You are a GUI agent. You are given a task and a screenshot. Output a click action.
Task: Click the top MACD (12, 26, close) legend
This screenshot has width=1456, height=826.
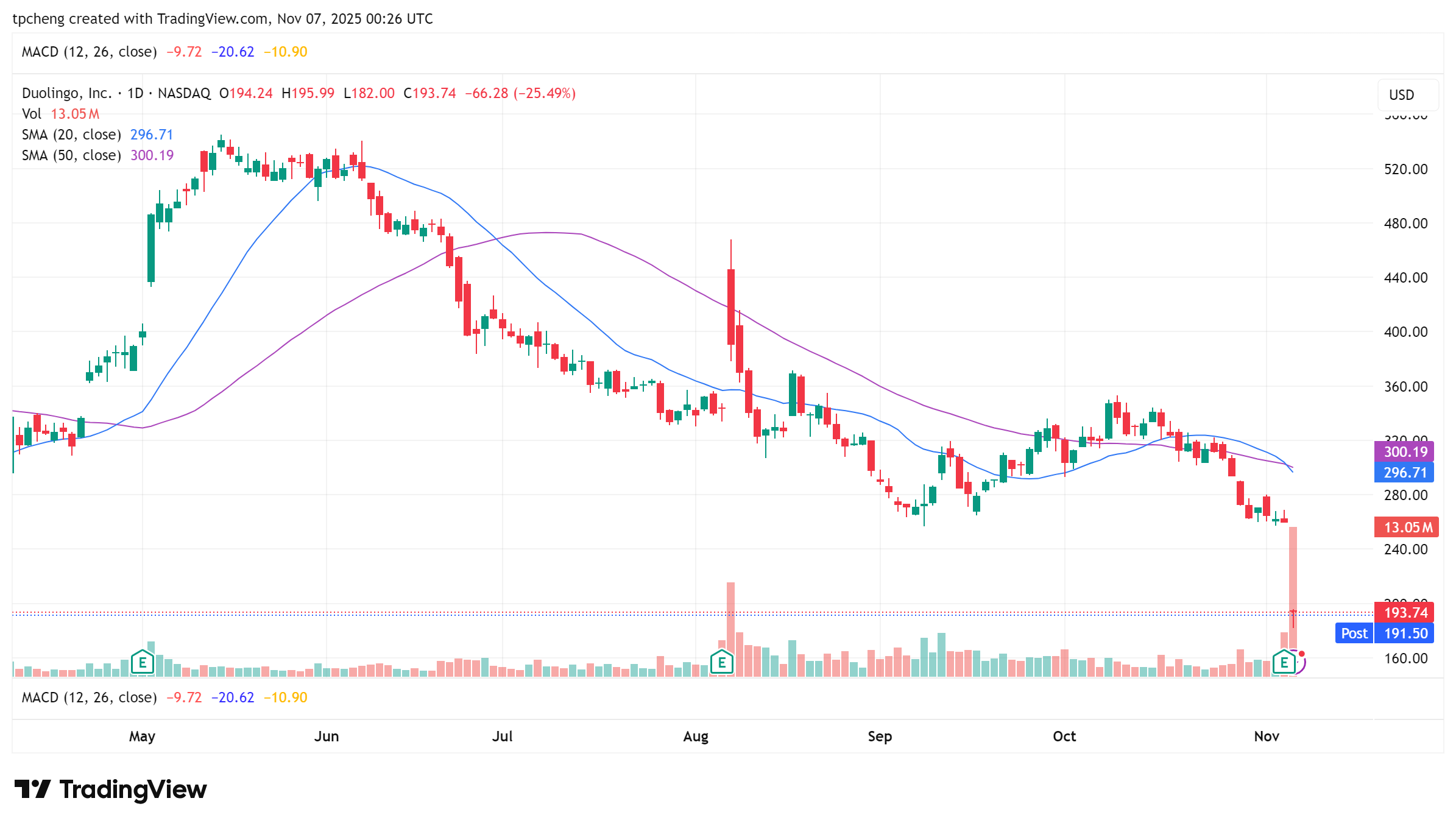coord(89,52)
